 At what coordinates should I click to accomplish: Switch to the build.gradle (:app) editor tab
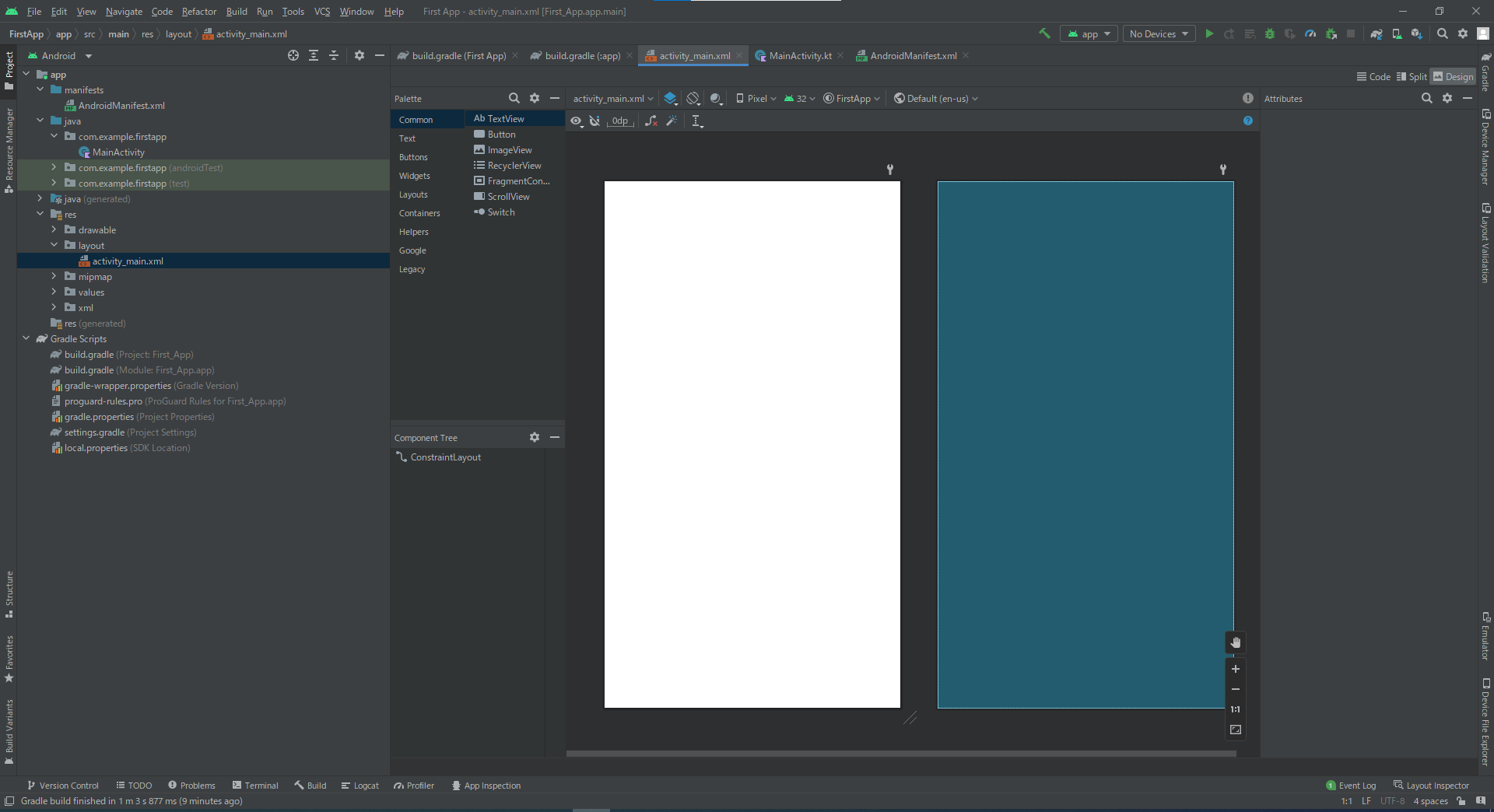[581, 55]
